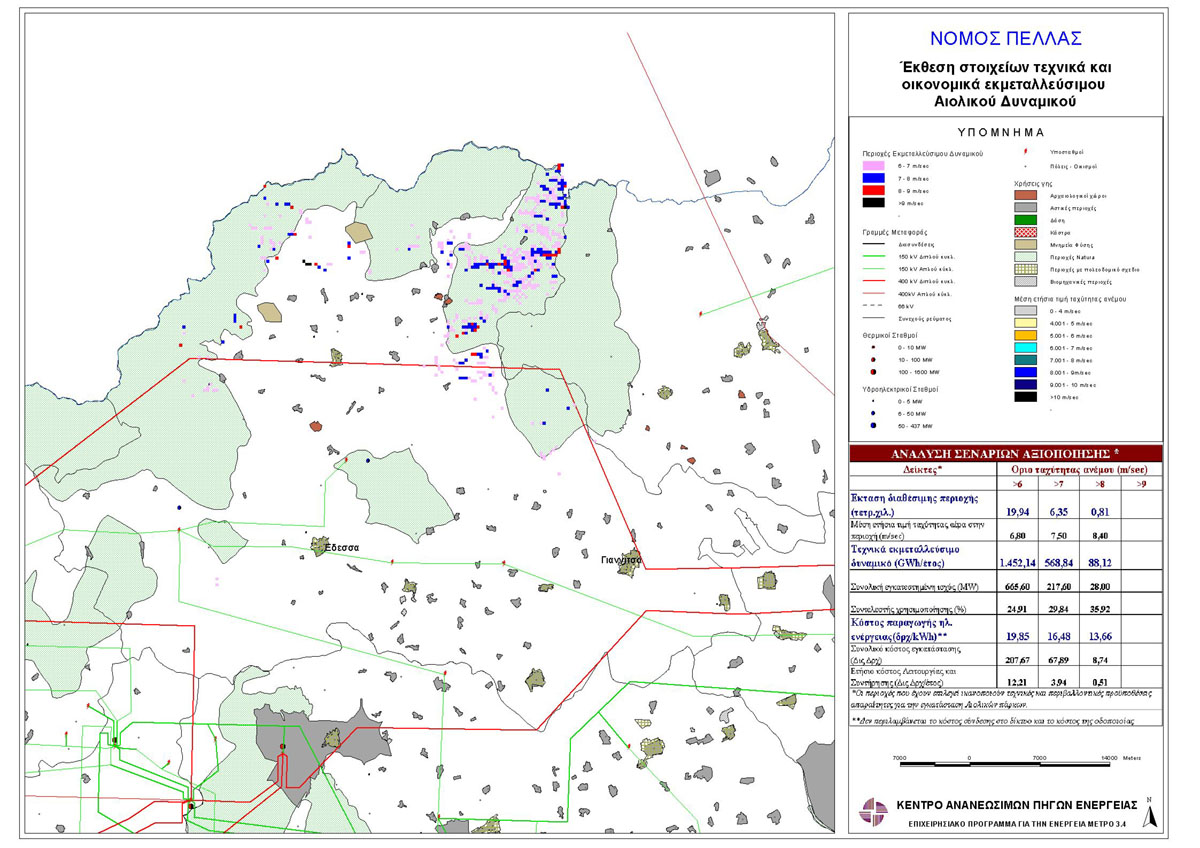The image size is (1200, 848).
Task: Click the ΚΕΝΤΡΟ ΑΝΑΝΕΩΣΙΜΩΝ ΠΗΓΩΝ ΕΝΕΡΓΕΙΑΣ footer text
Action: [1018, 804]
